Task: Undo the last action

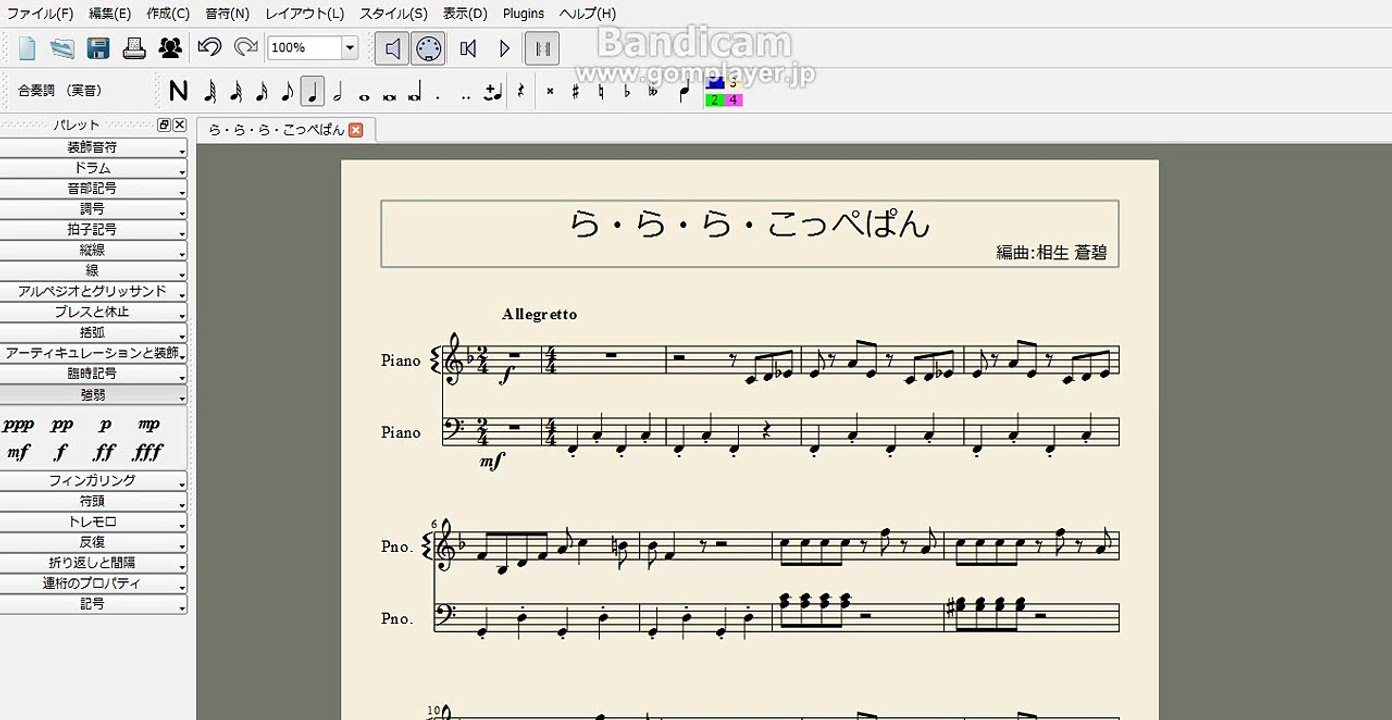Action: point(209,48)
